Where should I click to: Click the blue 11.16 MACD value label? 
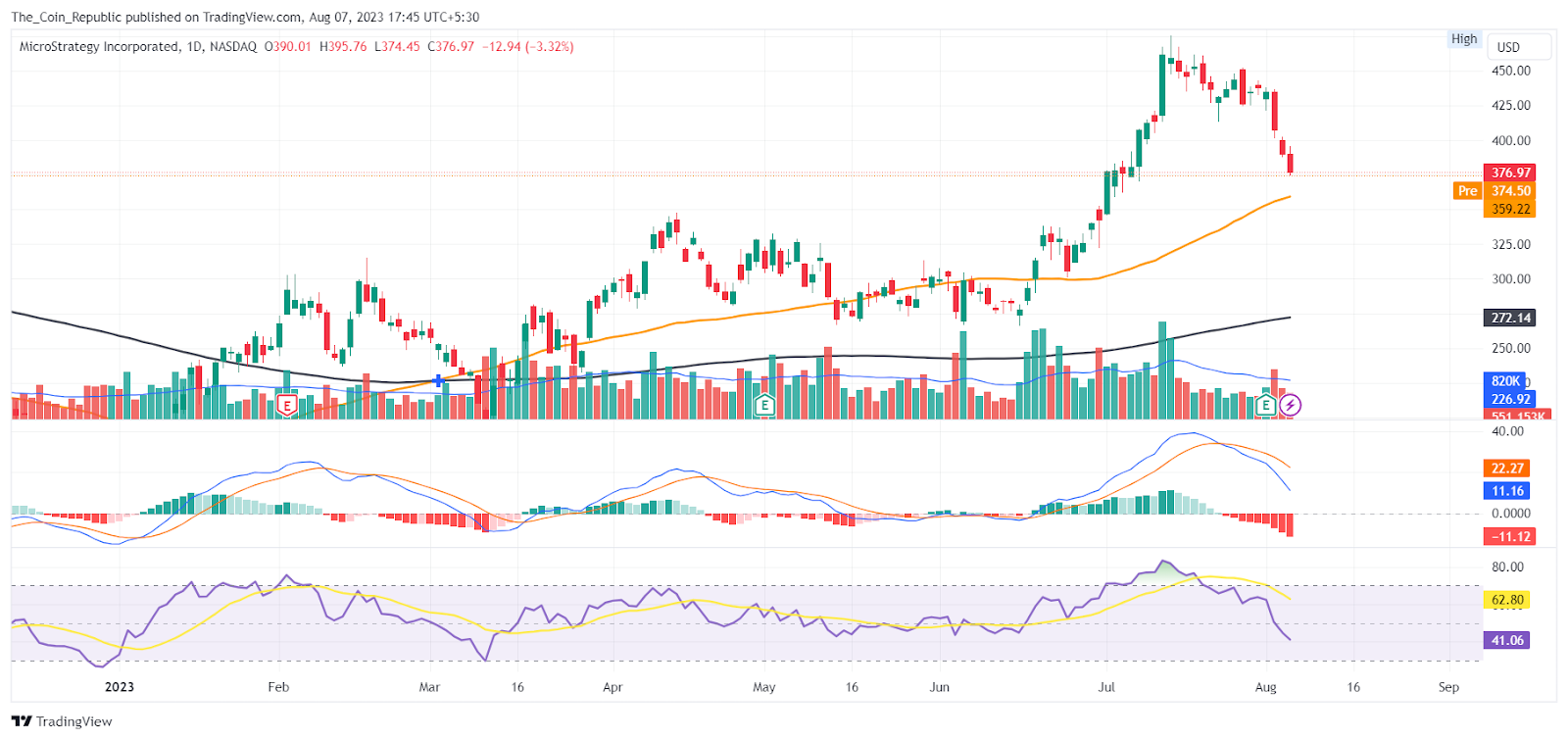coord(1507,491)
